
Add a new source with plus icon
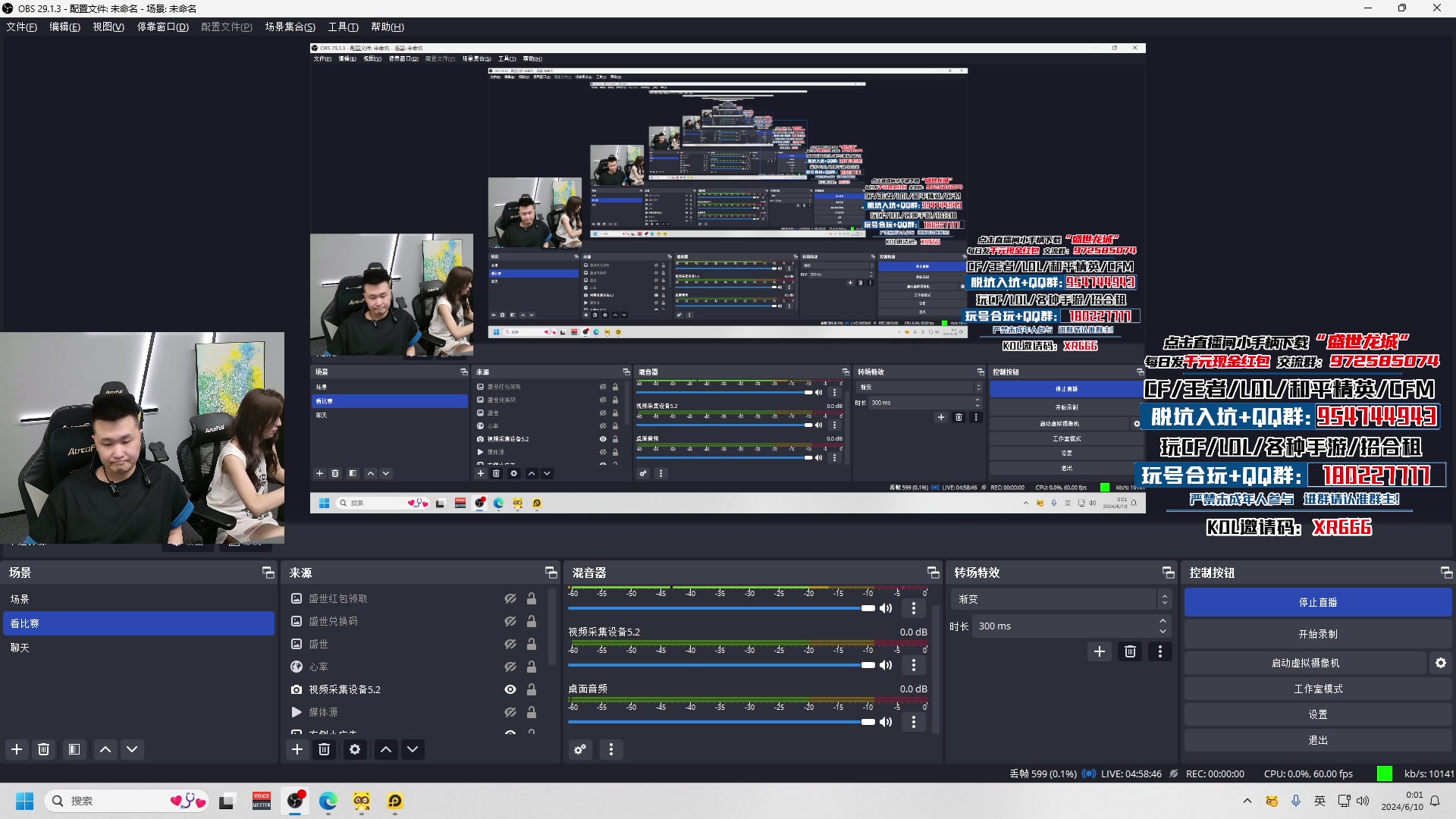[x=297, y=749]
